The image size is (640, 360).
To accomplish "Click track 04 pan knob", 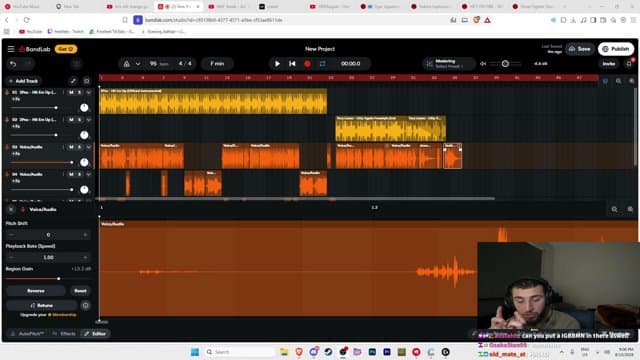I will (x=84, y=189).
